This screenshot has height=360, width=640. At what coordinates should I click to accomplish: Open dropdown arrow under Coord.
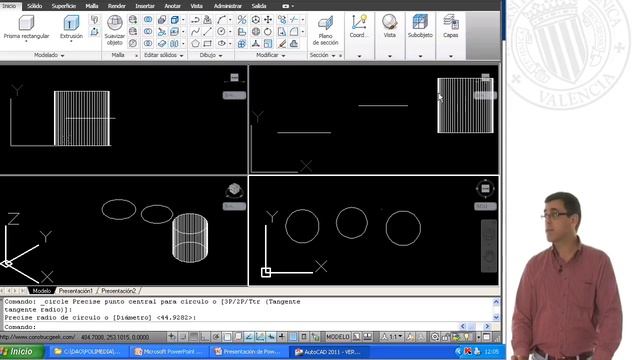pos(359,56)
